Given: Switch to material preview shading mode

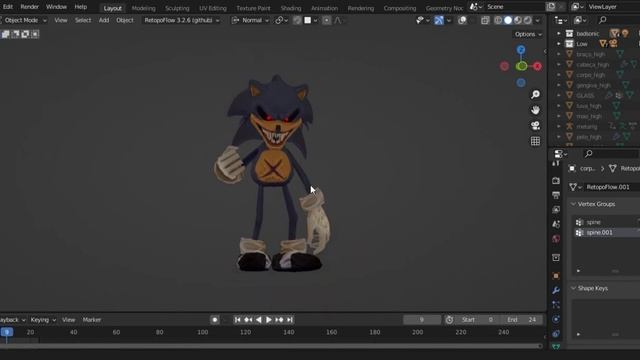Looking at the screenshot, I should [x=518, y=20].
